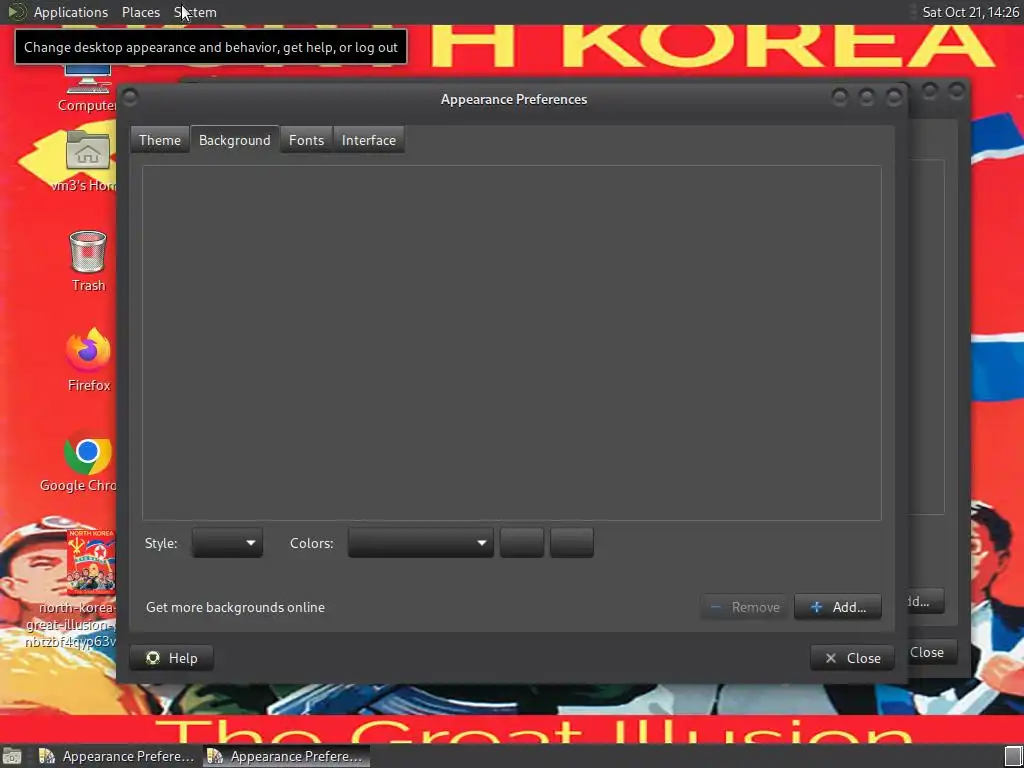Open Help for Appearance Preferences
Image resolution: width=1024 pixels, height=768 pixels.
(172, 658)
